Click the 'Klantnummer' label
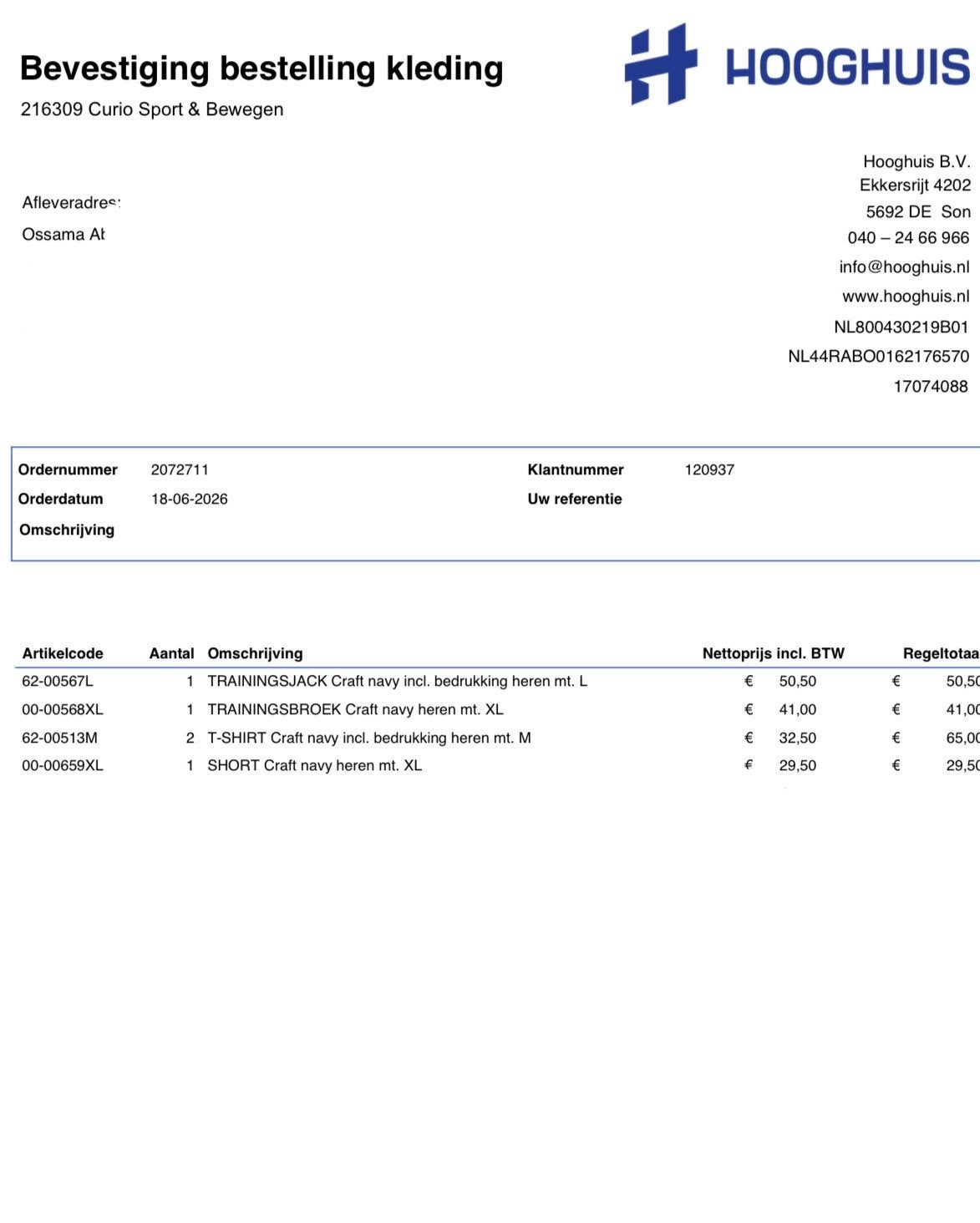 (576, 469)
